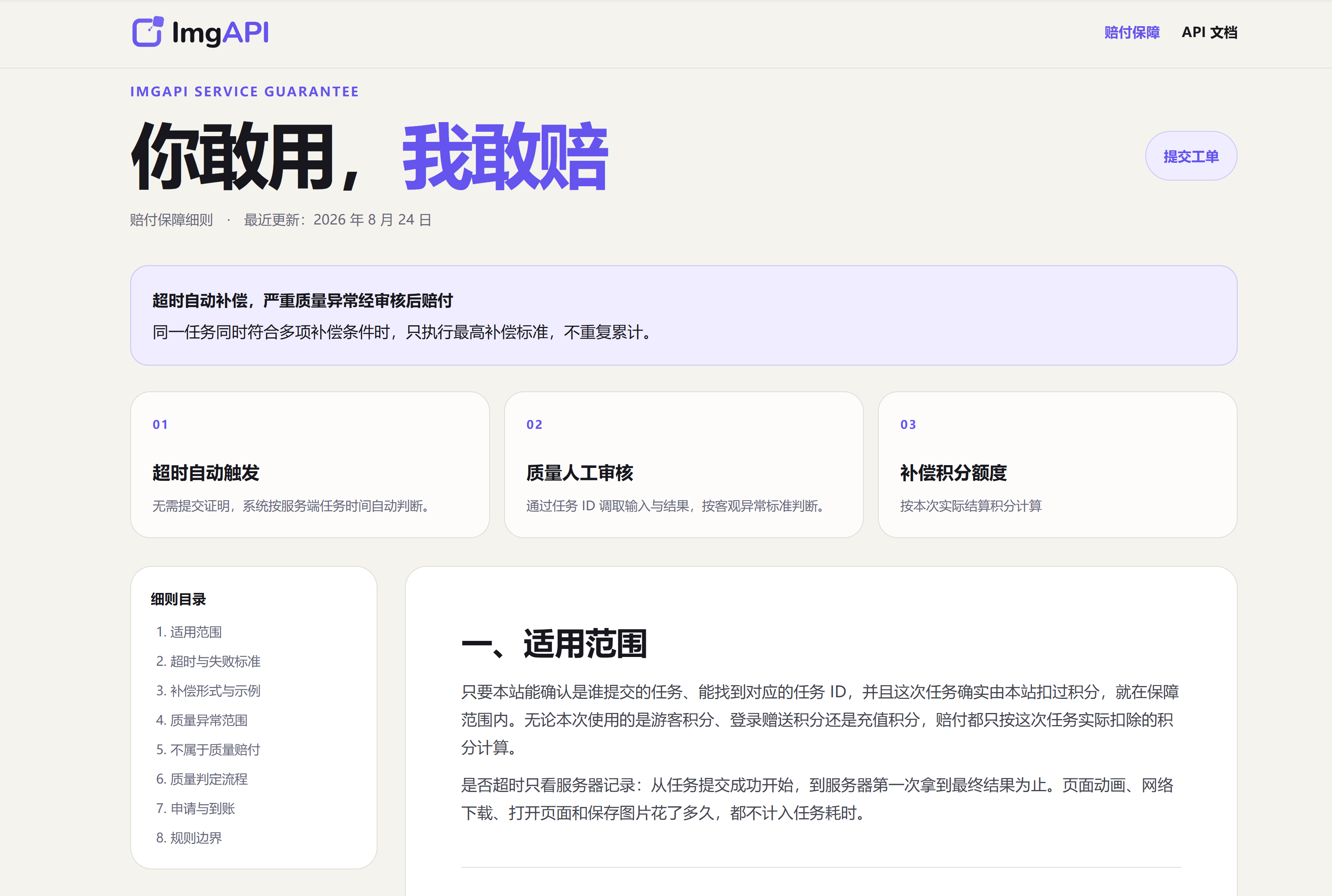The width and height of the screenshot is (1332, 896).
Task: Click the 无需提交证明 card description
Action: tap(291, 506)
